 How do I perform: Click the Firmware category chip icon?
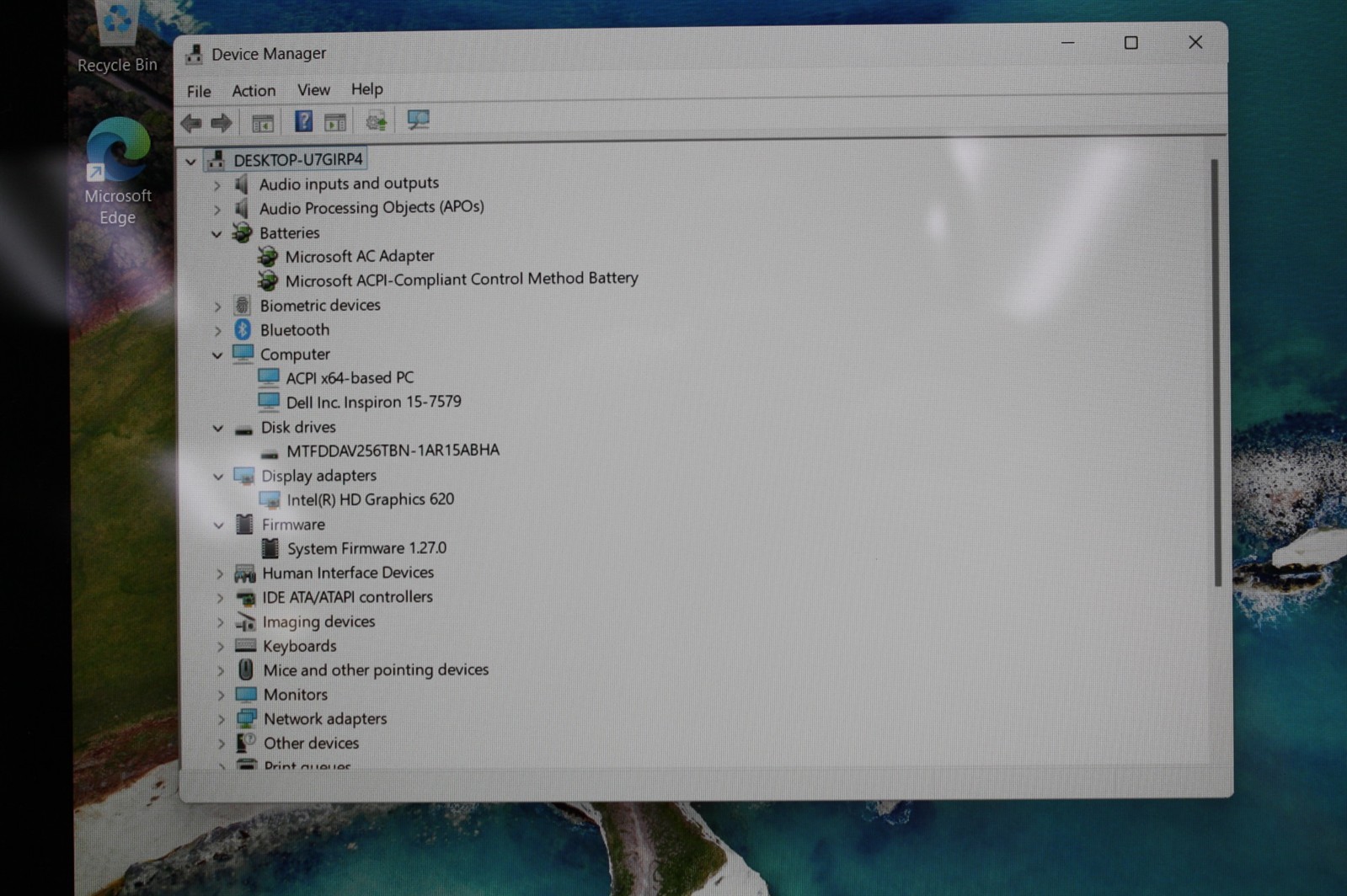pyautogui.click(x=244, y=524)
